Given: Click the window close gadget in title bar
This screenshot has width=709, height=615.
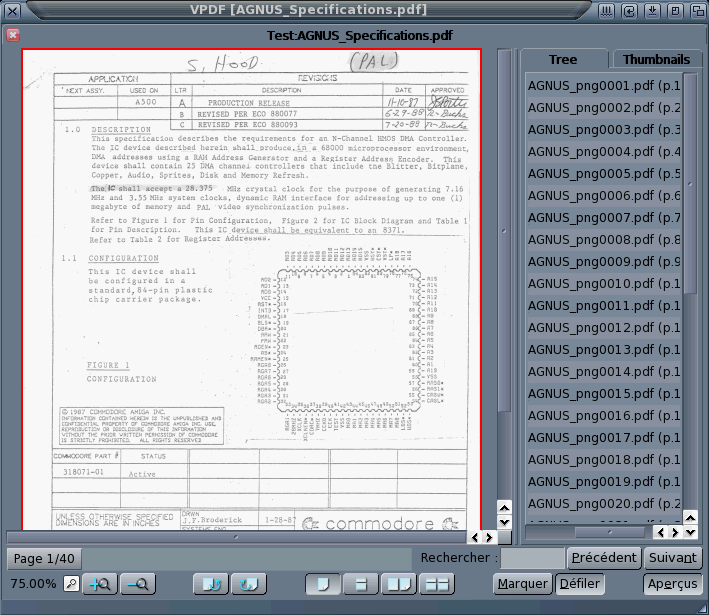Looking at the screenshot, I should pos(12,10).
